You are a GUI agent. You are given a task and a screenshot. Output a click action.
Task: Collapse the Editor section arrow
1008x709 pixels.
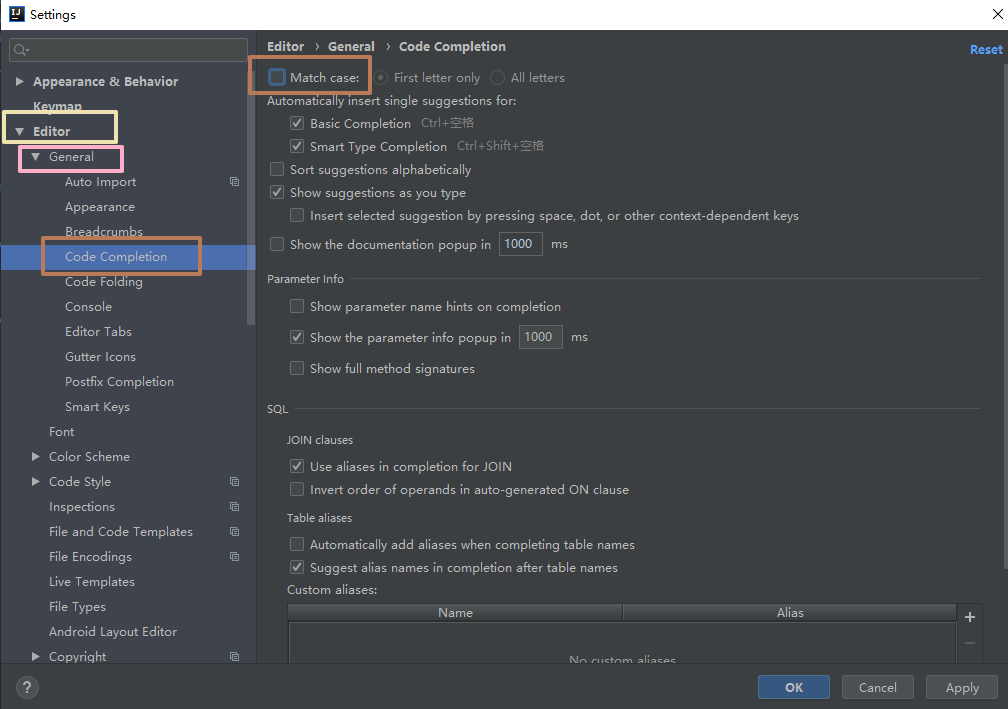pos(19,131)
